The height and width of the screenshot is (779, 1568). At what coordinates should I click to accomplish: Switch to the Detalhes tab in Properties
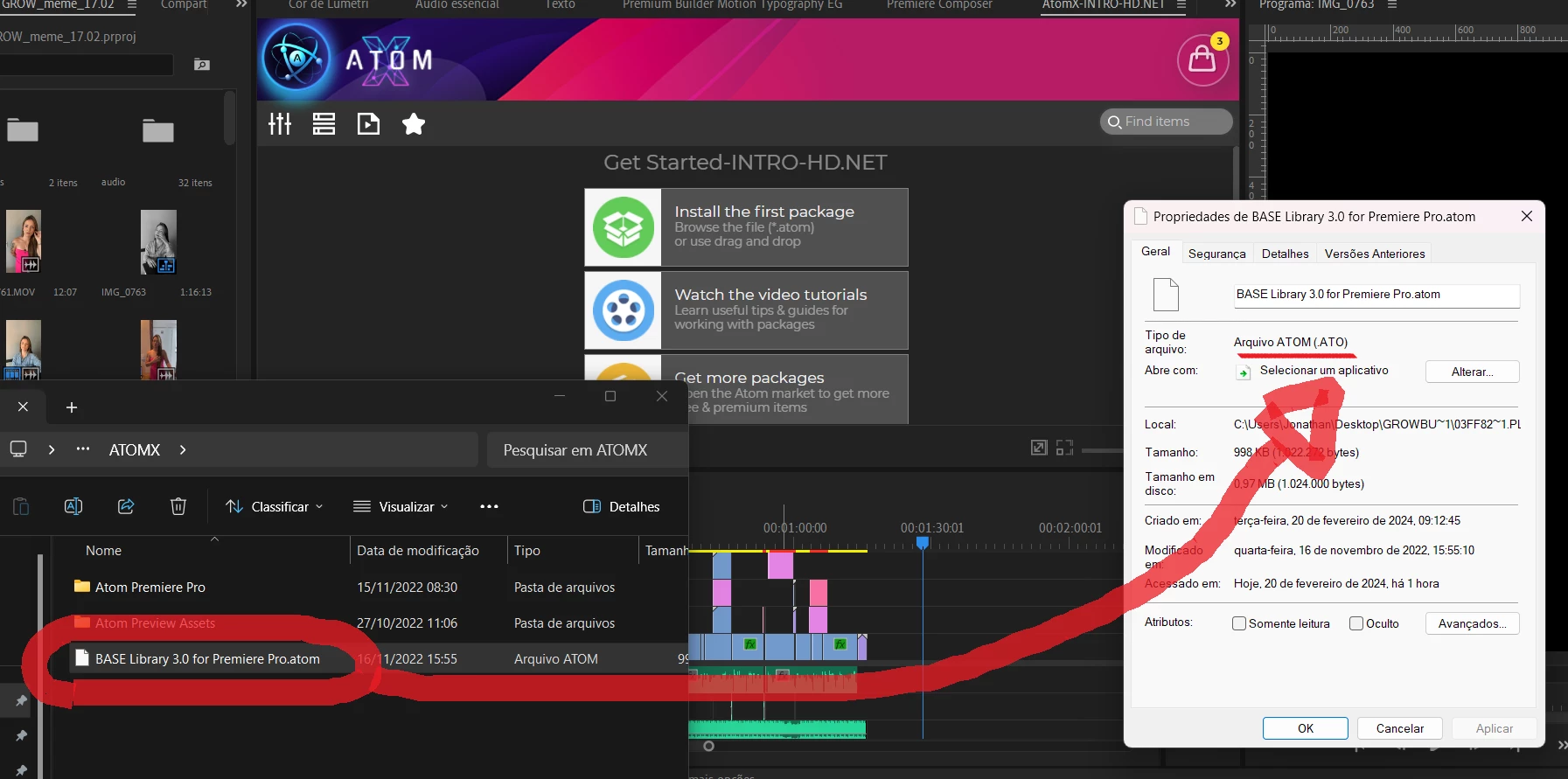(1286, 254)
